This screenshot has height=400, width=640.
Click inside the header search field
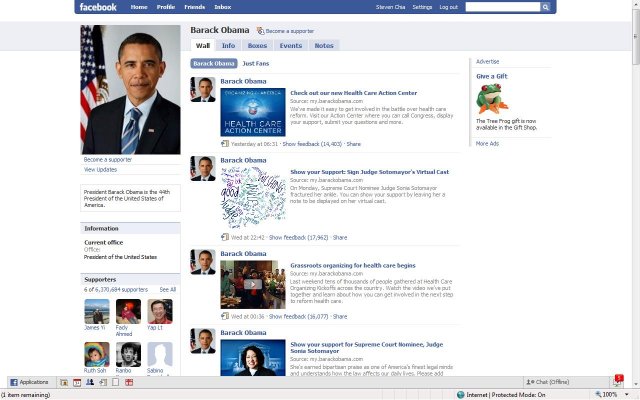coord(503,7)
